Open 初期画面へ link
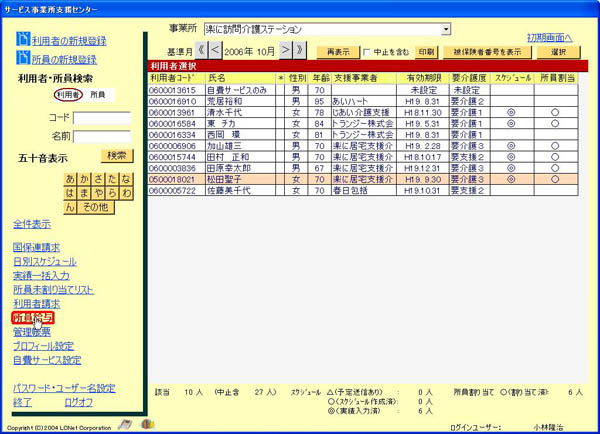This screenshot has height=434, width=600. tap(550, 38)
